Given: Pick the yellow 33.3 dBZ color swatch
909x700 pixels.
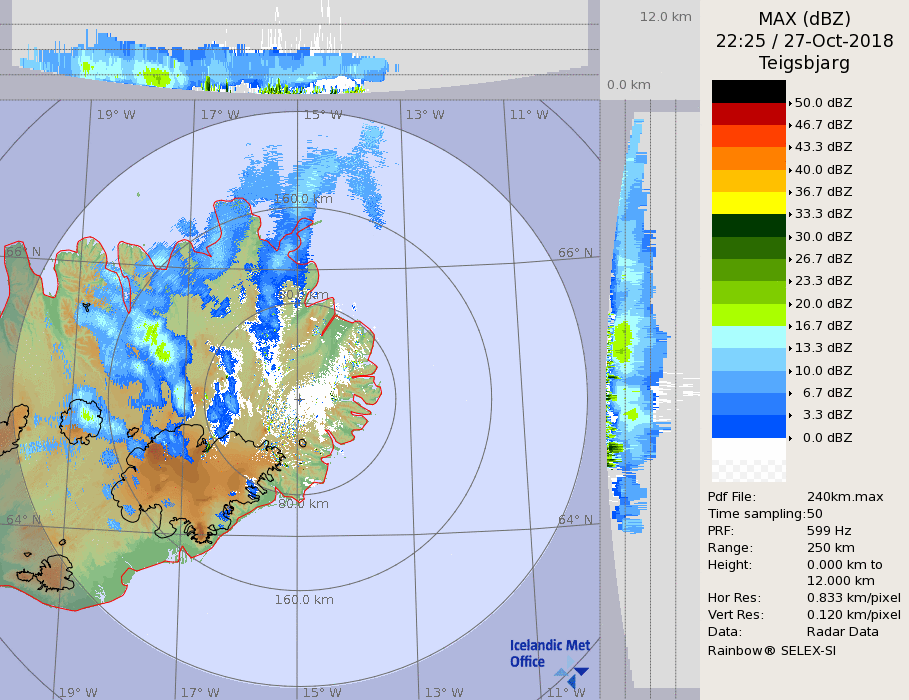Looking at the screenshot, I should [x=748, y=203].
